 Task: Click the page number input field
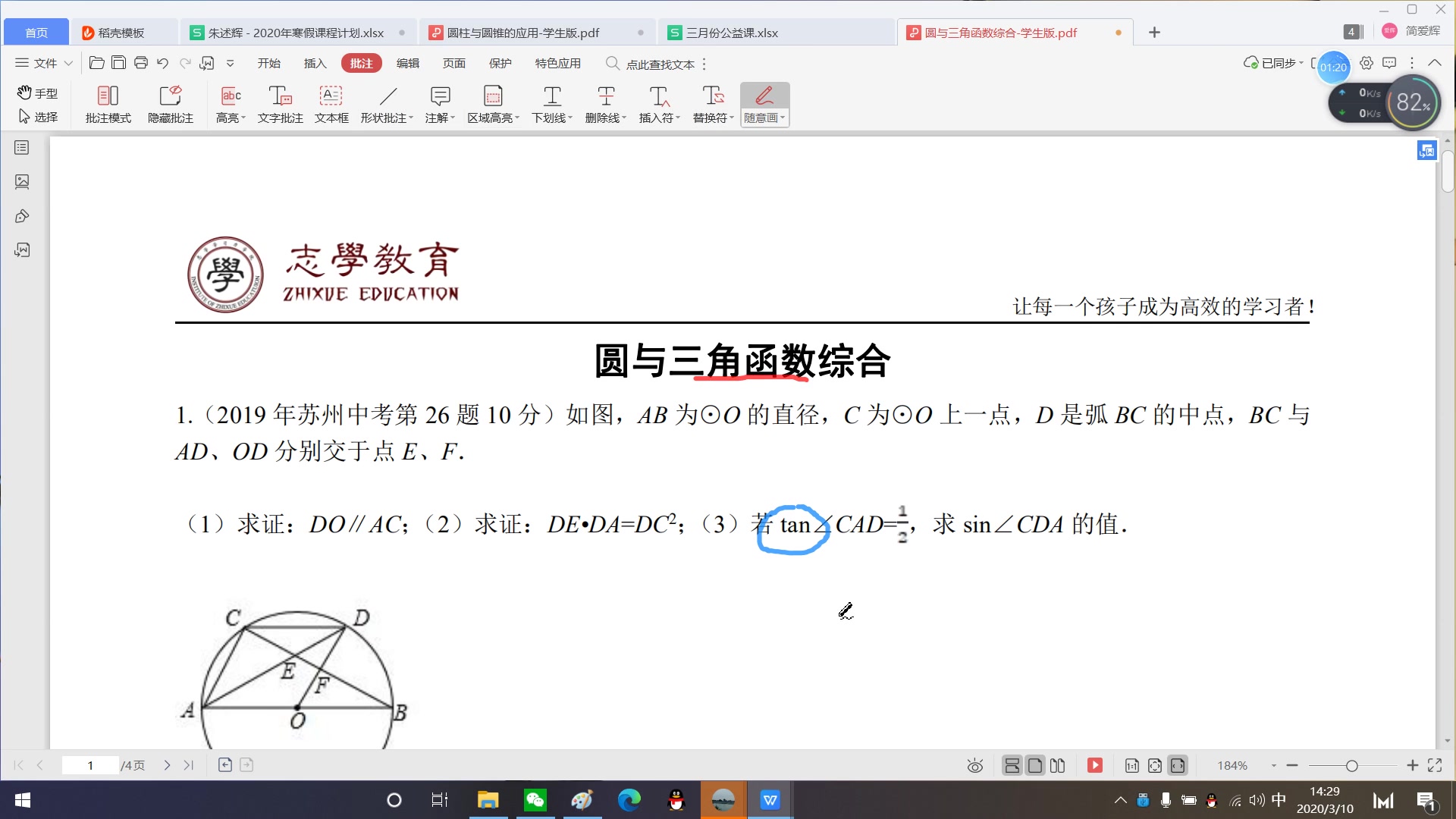point(89,765)
